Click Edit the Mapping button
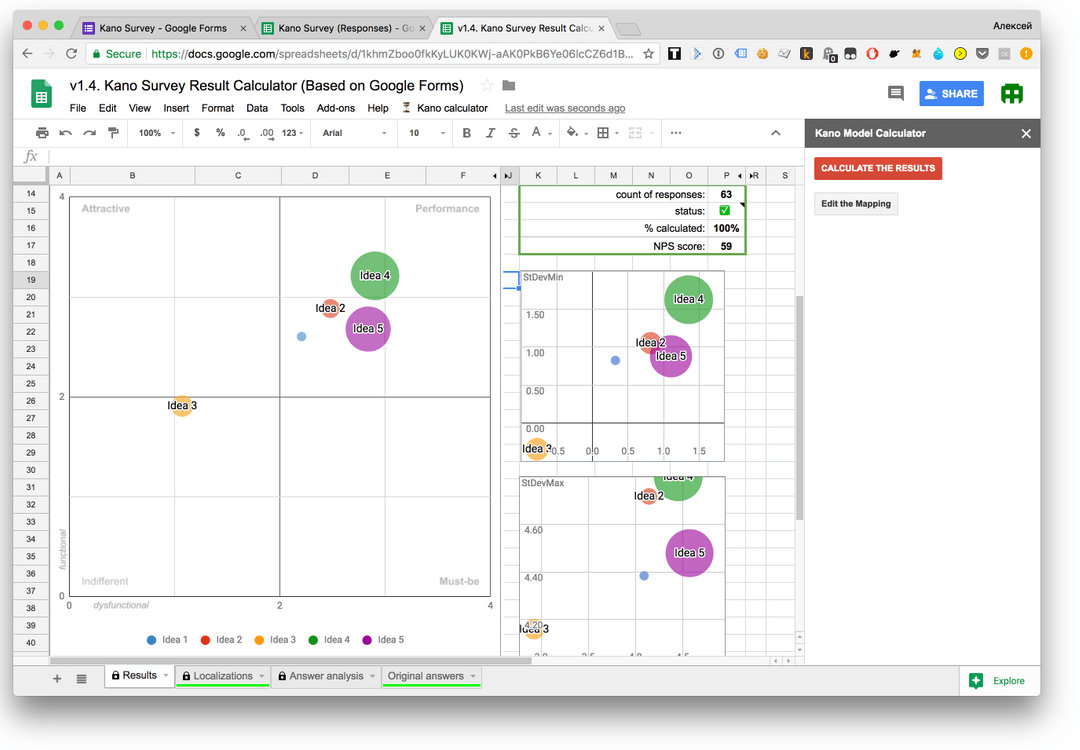Viewport: 1080px width, 750px height. (x=855, y=204)
